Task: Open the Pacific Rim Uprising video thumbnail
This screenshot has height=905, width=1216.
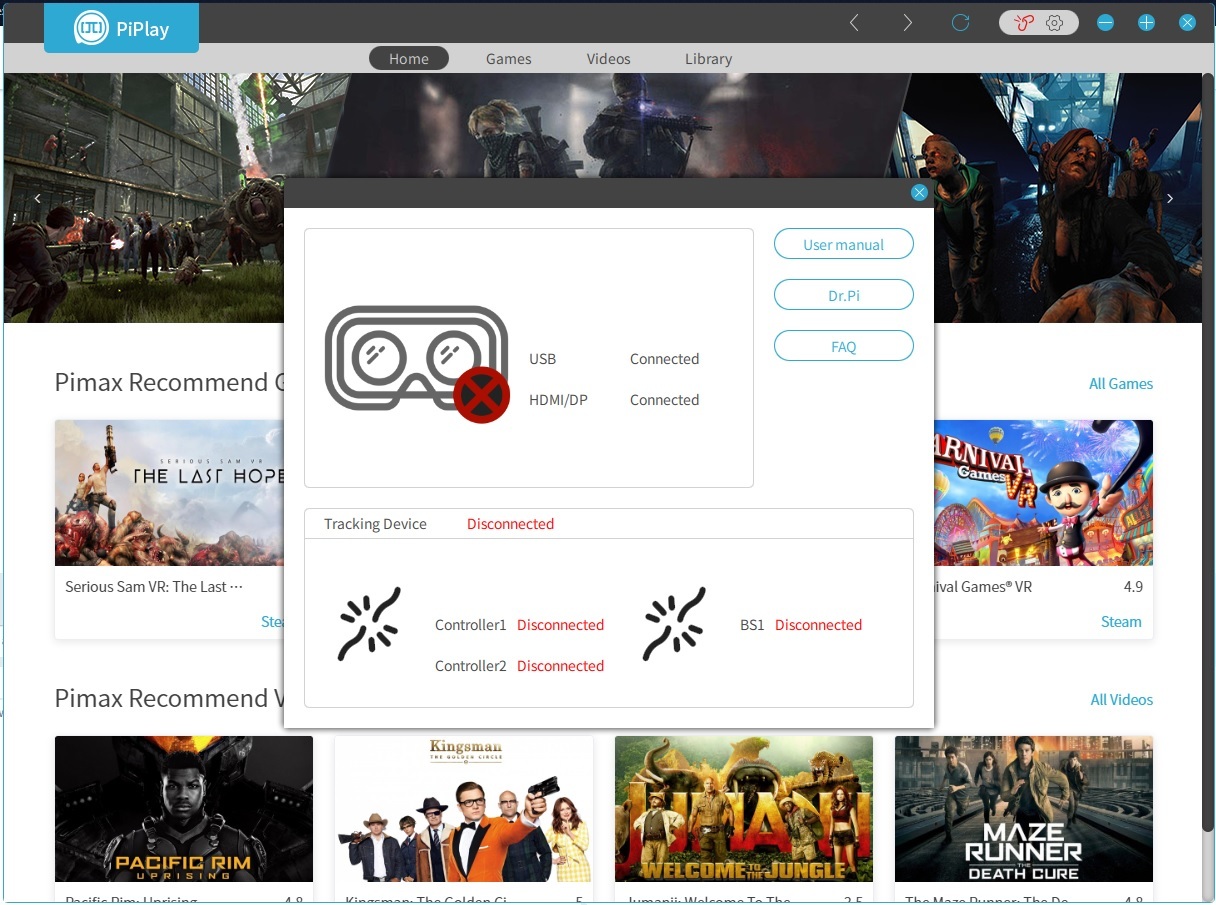Action: (x=184, y=809)
